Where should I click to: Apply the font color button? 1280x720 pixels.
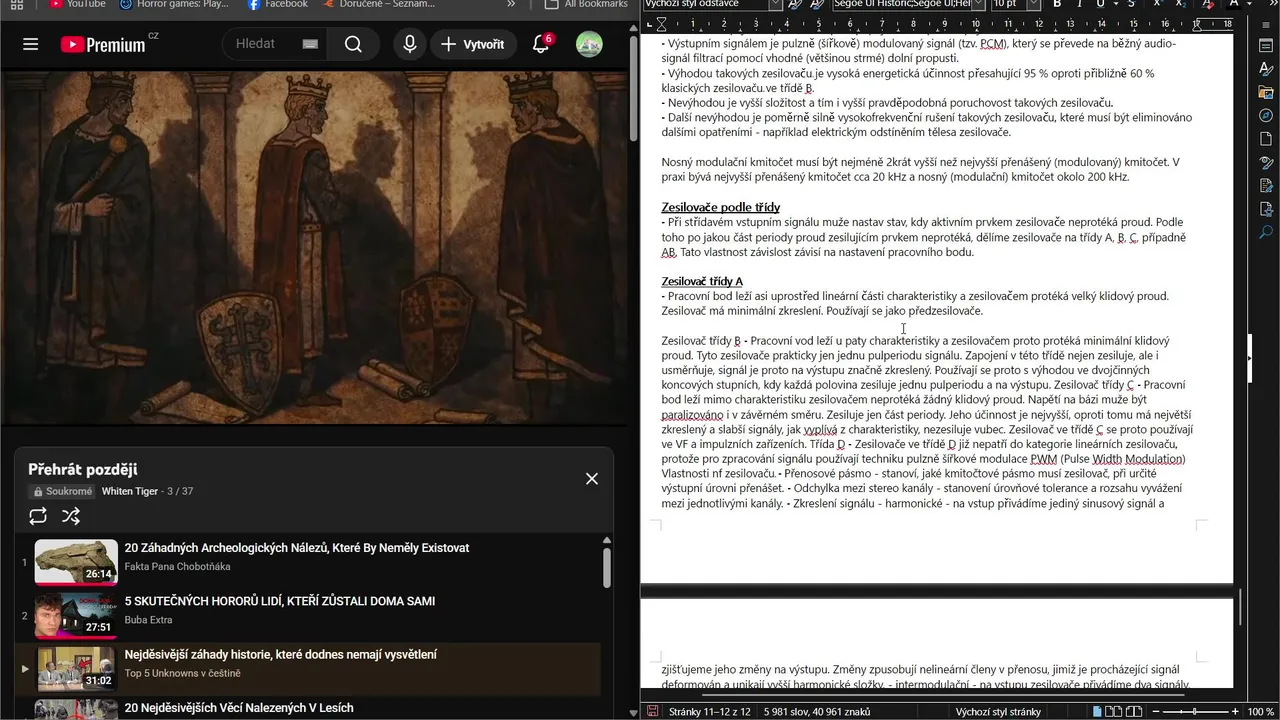coord(1233,4)
